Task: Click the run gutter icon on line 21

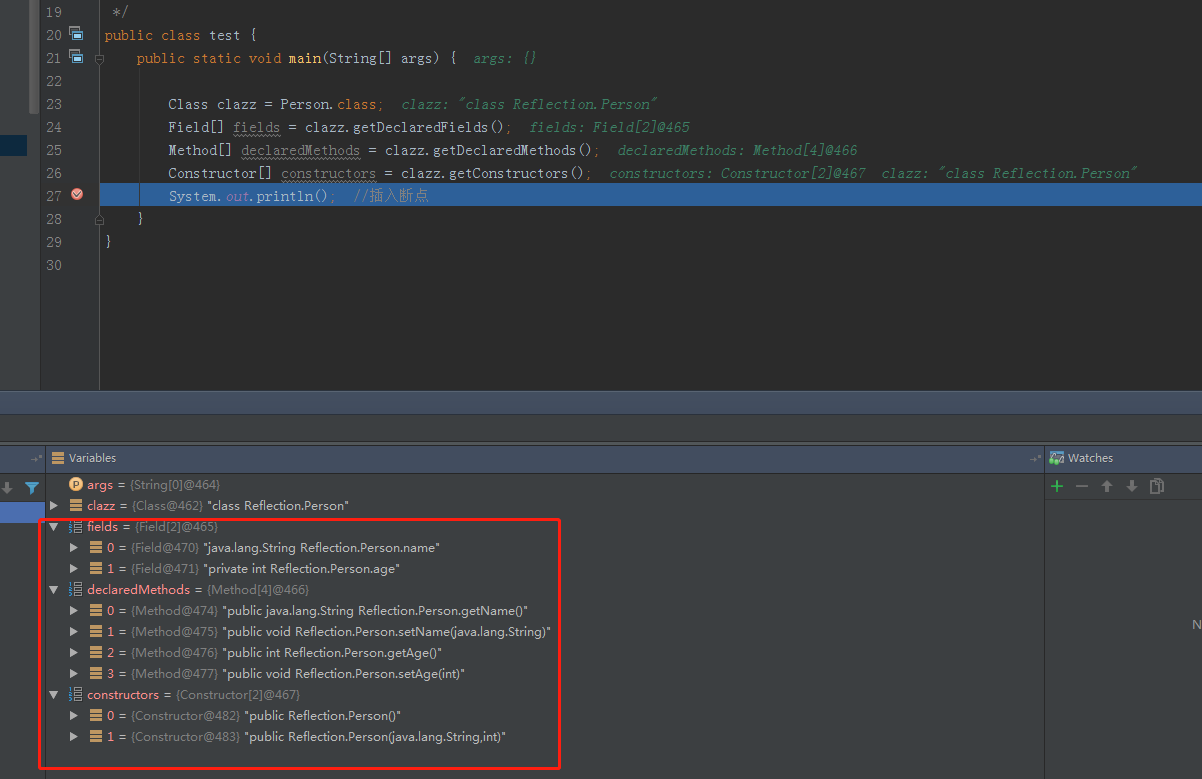Action: click(76, 56)
